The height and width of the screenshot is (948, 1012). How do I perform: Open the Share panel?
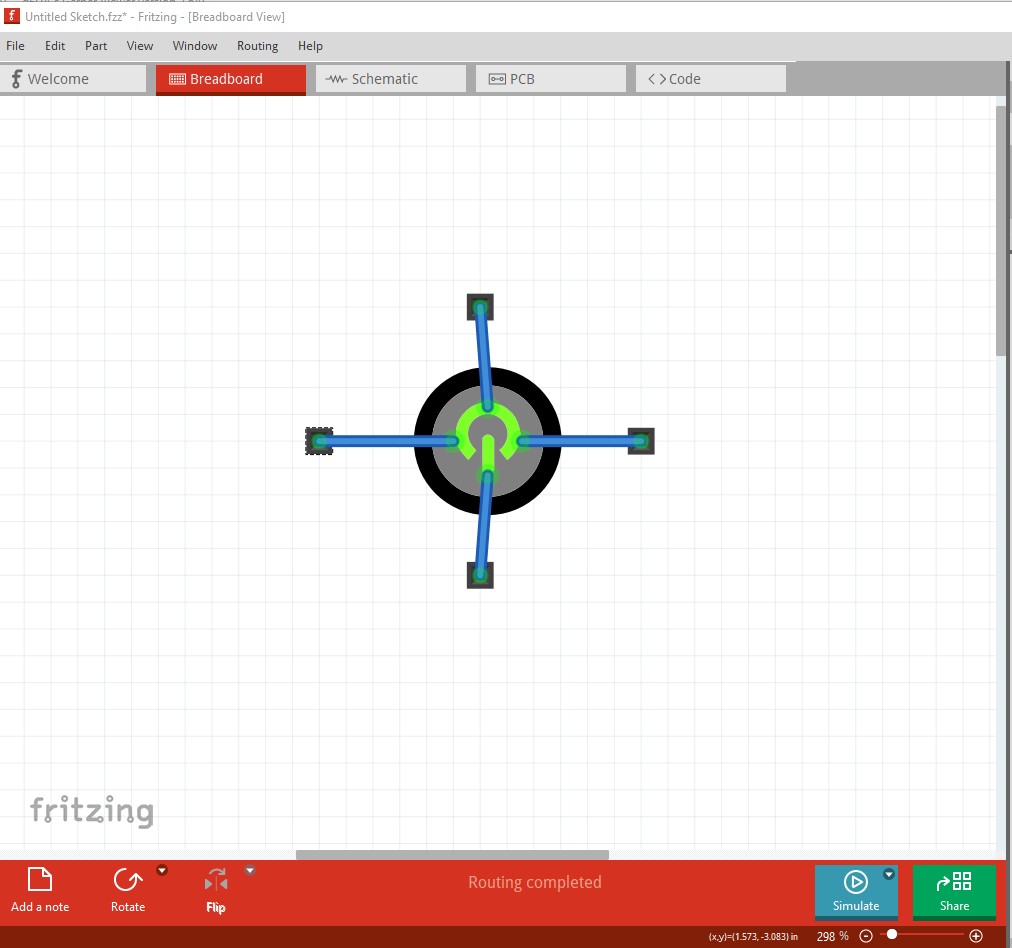pyautogui.click(x=954, y=891)
